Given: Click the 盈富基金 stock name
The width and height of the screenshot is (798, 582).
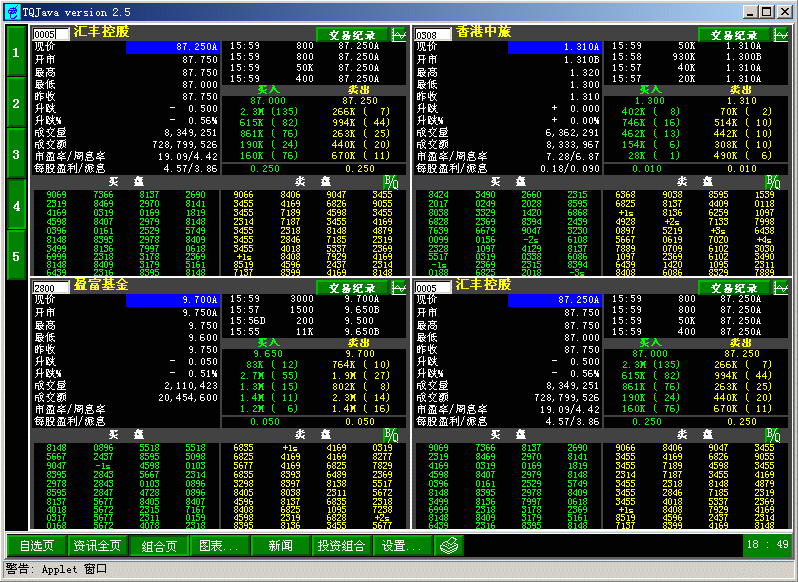Looking at the screenshot, I should pos(101,284).
